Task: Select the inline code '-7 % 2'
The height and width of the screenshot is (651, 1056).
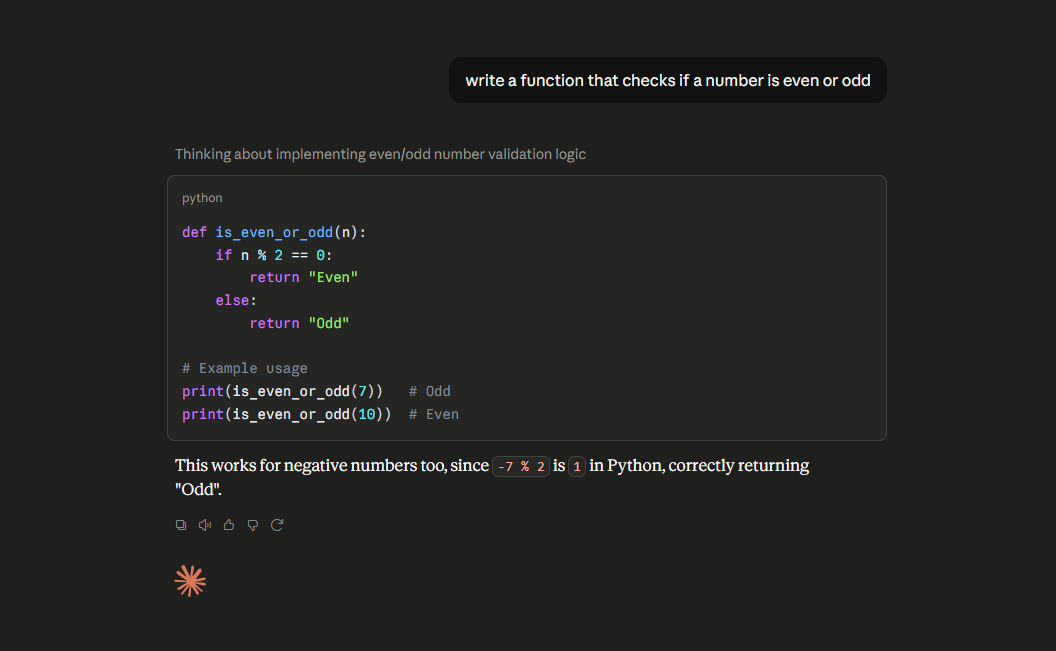Action: 521,467
